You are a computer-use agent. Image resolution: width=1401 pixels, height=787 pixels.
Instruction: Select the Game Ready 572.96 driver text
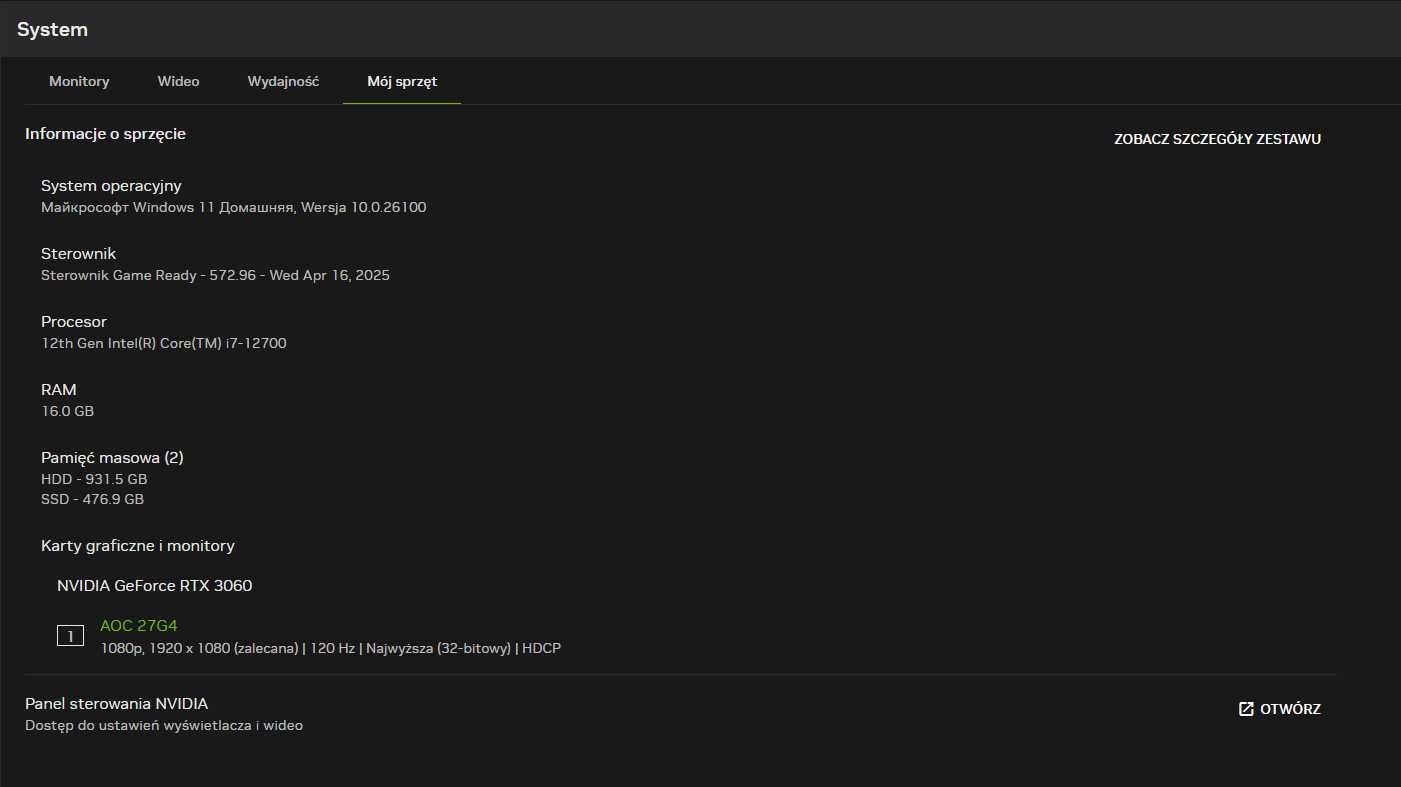tap(215, 275)
